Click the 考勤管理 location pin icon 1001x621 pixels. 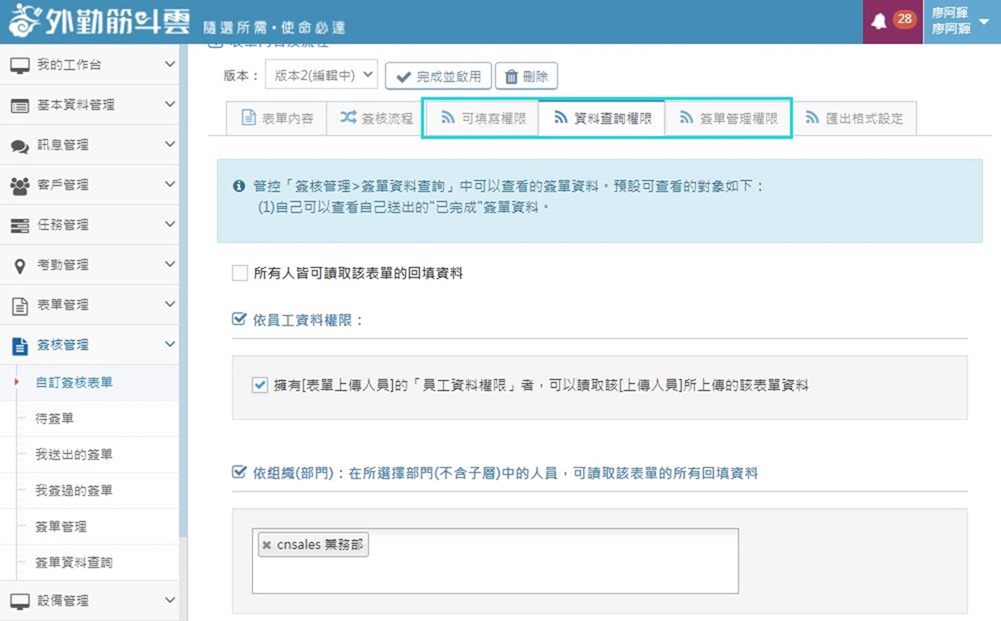20,265
